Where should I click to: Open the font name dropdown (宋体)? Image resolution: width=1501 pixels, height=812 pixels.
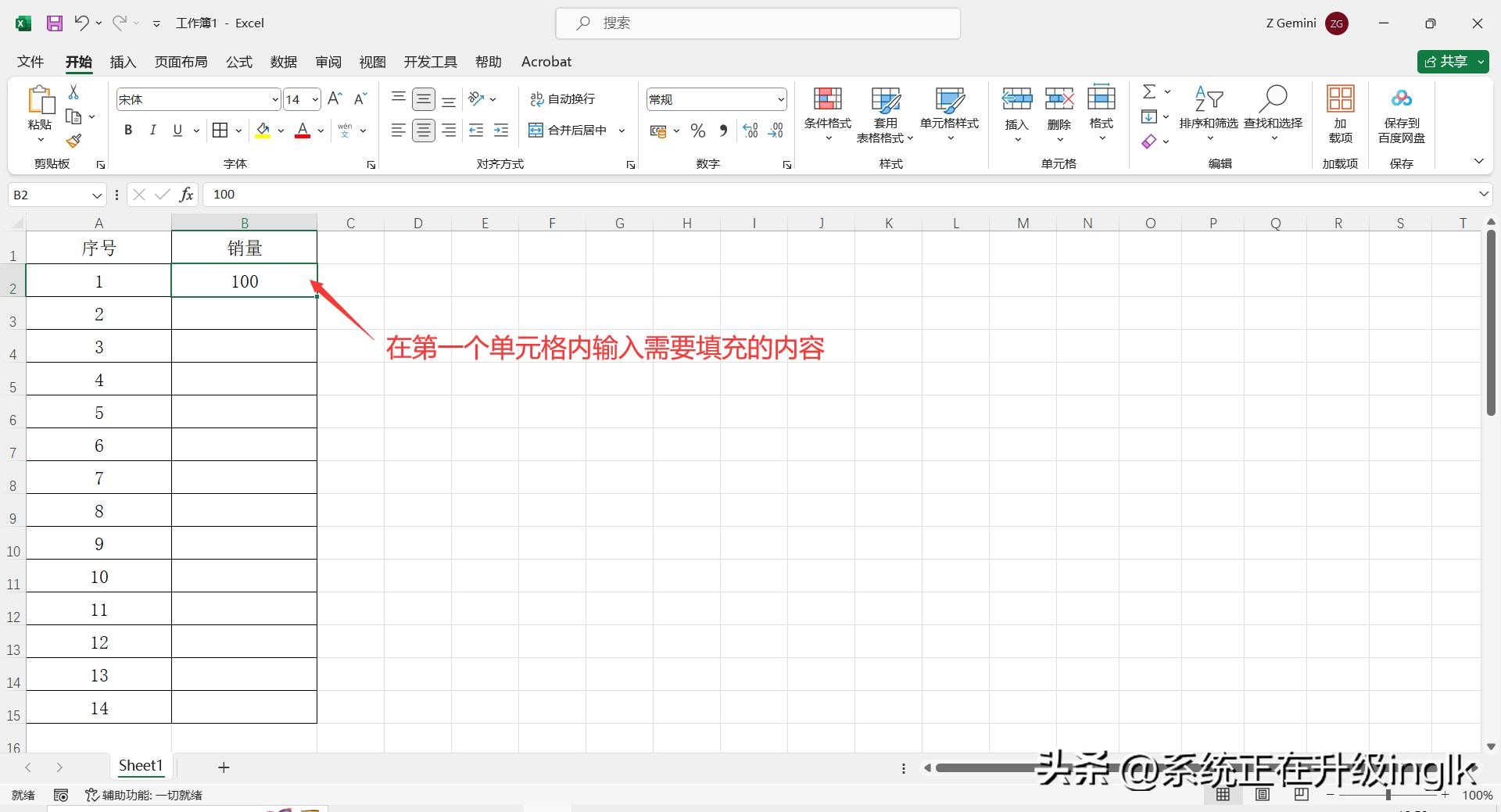click(x=275, y=100)
